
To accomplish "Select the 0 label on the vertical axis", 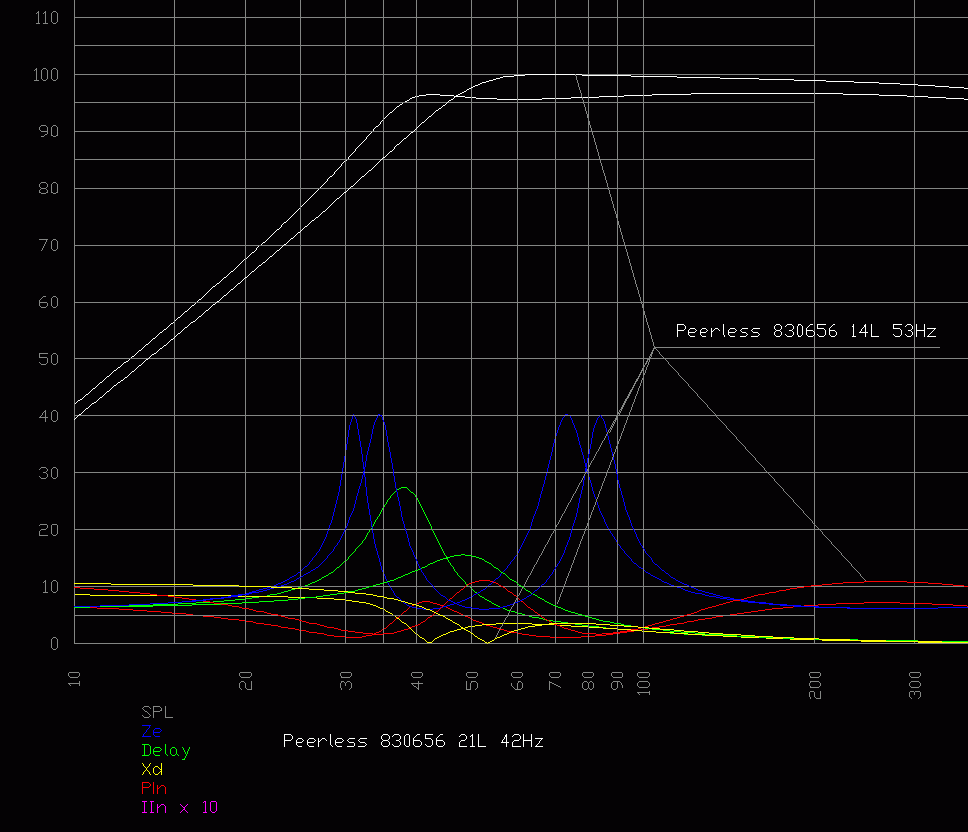I will click(x=54, y=643).
